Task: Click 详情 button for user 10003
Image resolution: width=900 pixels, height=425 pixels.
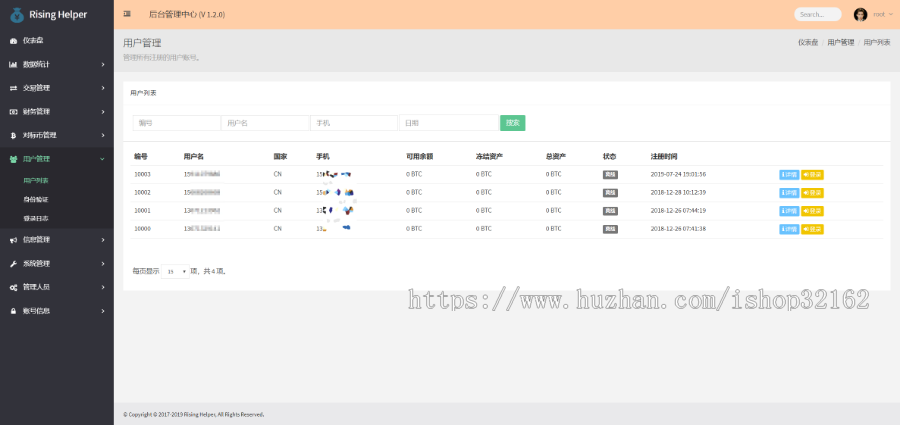Action: point(789,175)
